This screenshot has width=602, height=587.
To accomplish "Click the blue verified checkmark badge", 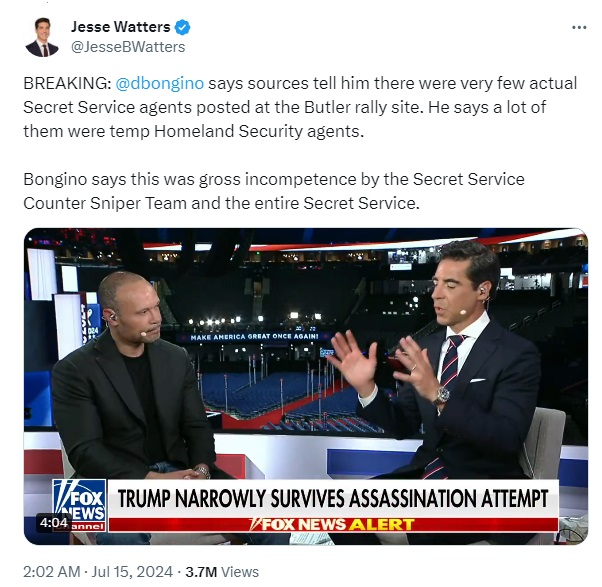I will 182,27.
